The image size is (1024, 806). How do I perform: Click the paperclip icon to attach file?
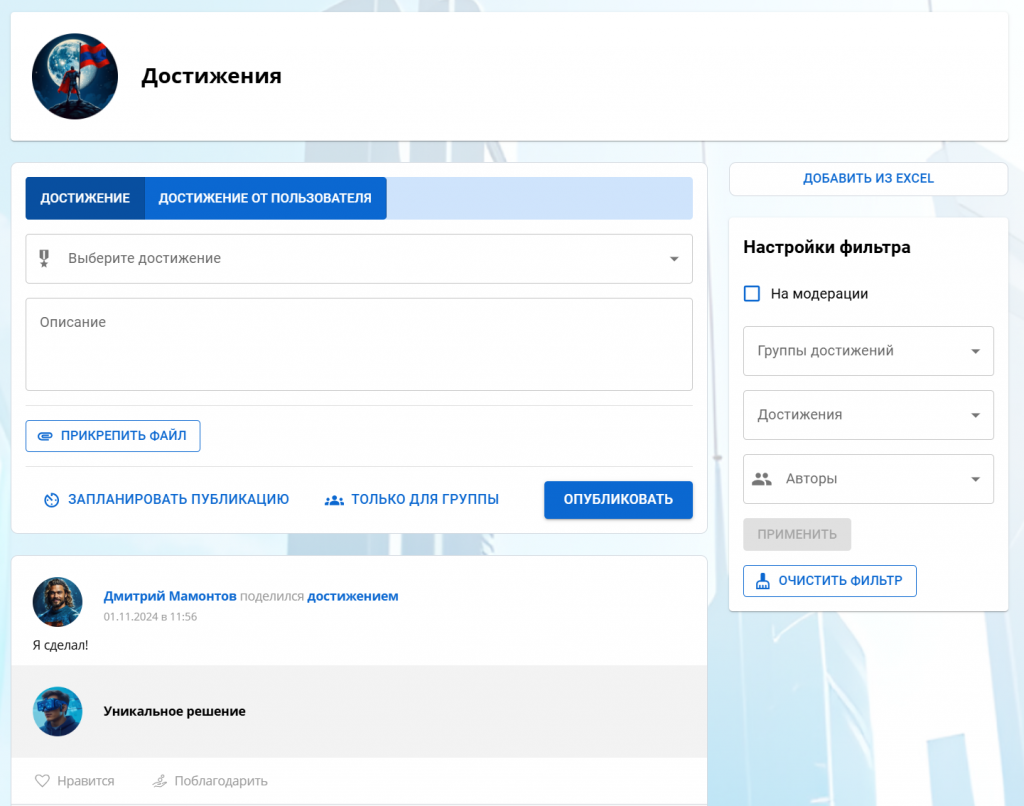[45, 436]
